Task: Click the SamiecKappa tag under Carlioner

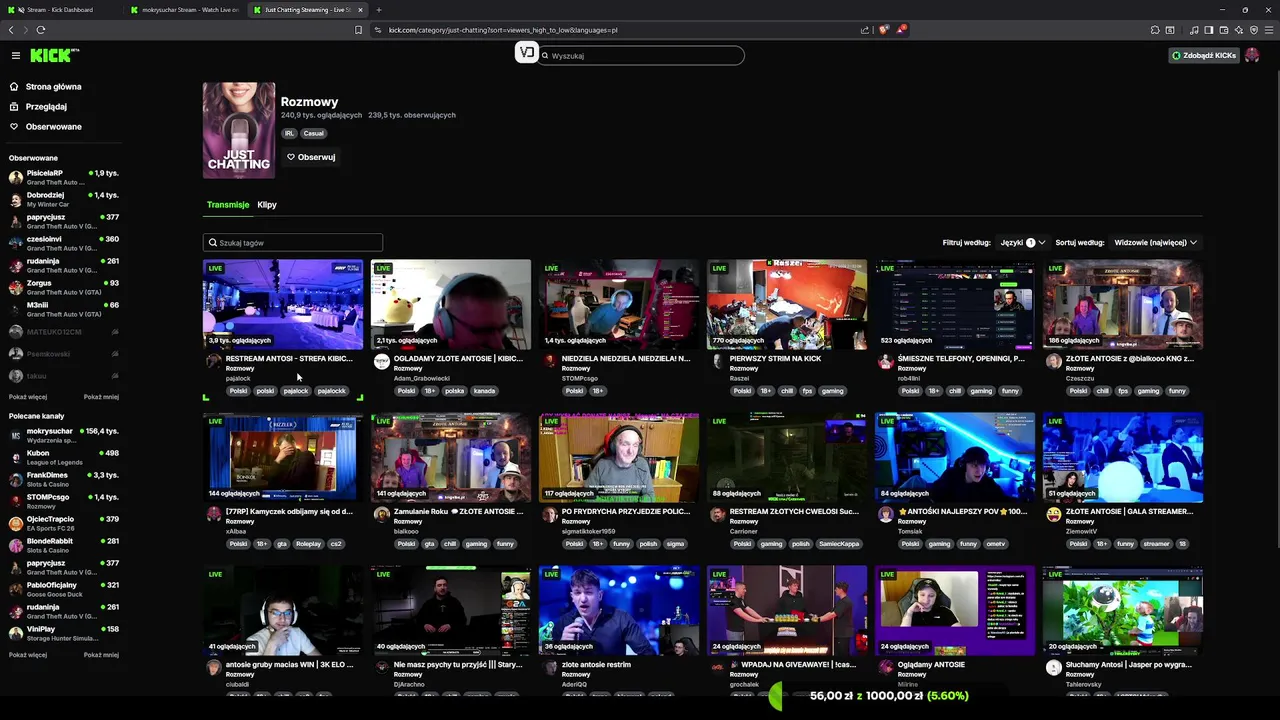Action: tap(838, 544)
